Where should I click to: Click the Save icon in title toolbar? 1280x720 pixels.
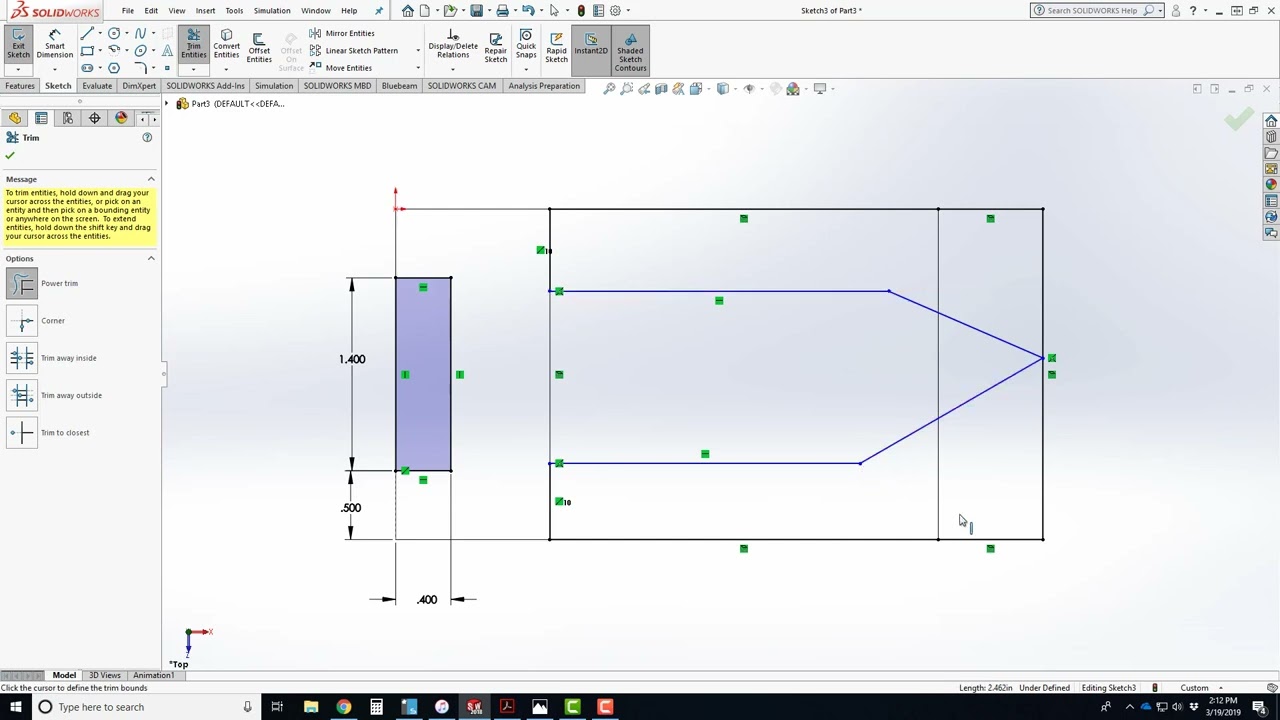(x=476, y=11)
